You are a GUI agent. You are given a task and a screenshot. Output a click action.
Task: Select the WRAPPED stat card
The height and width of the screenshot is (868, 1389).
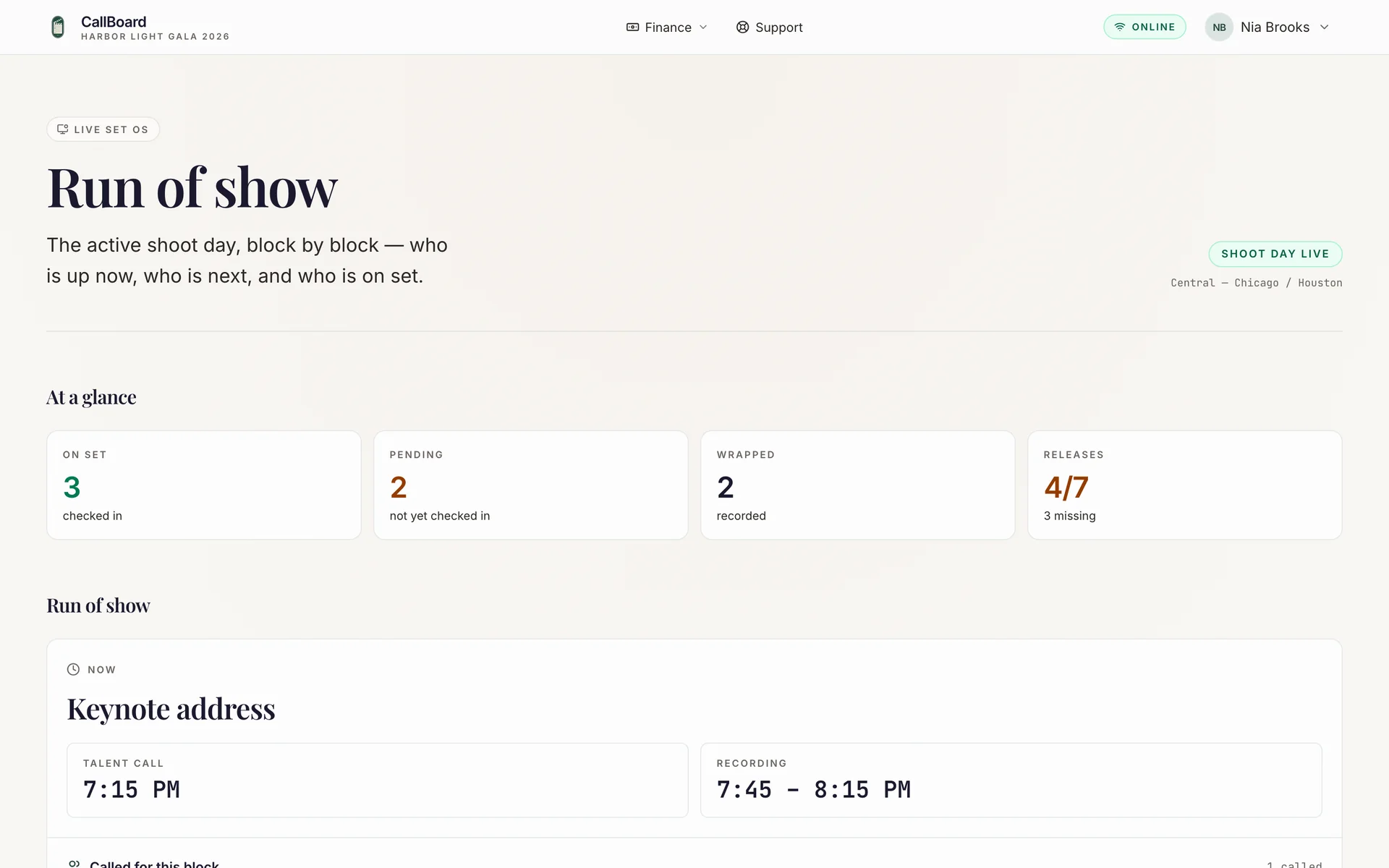click(858, 485)
